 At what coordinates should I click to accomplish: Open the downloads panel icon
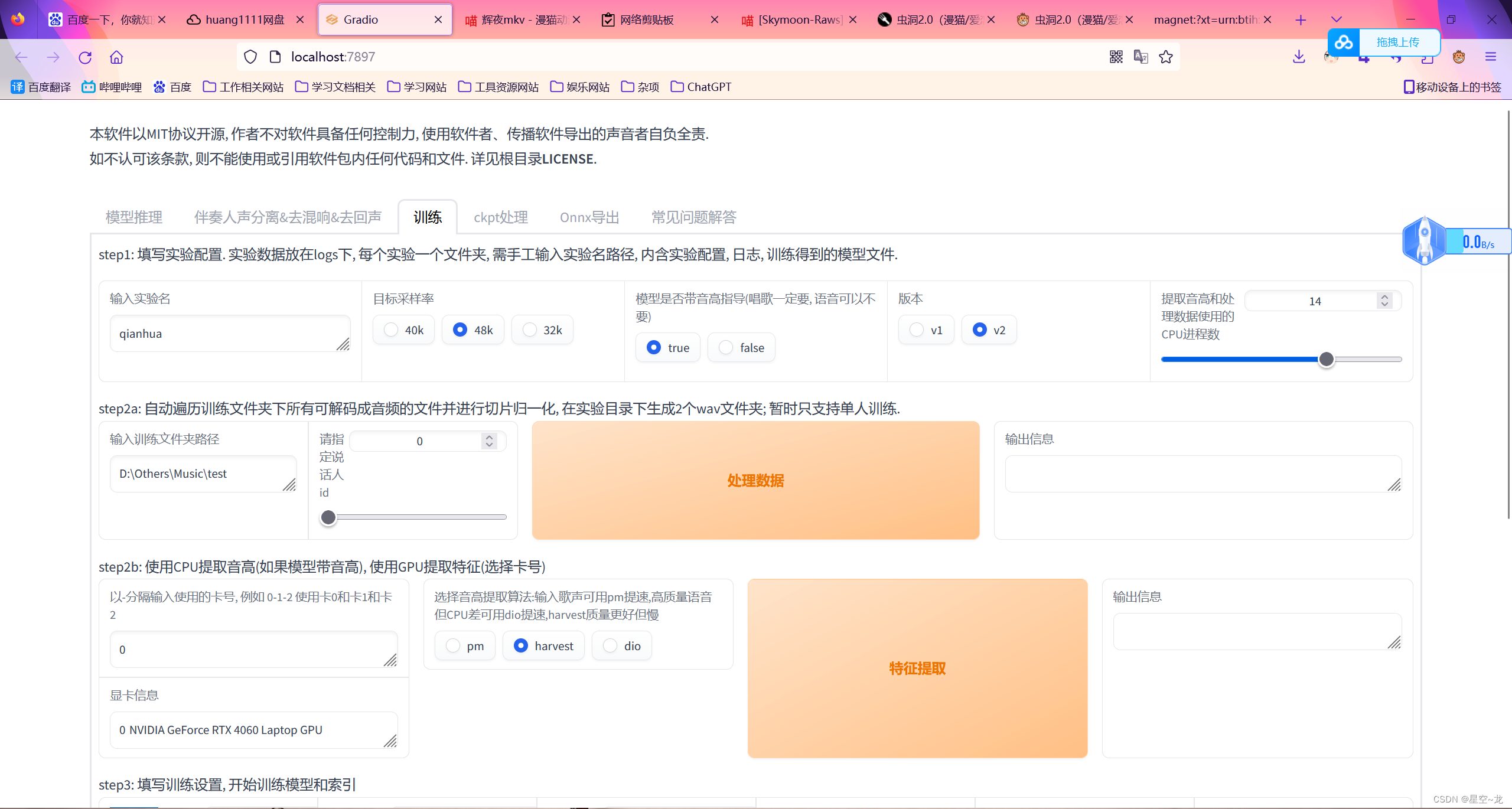tap(1299, 57)
